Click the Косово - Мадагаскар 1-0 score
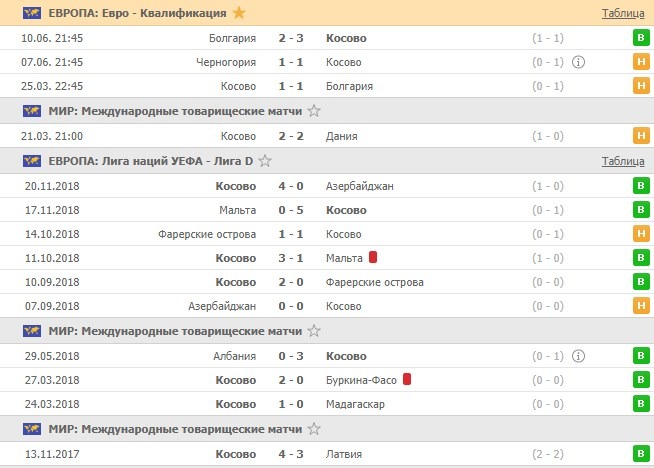 pyautogui.click(x=292, y=404)
